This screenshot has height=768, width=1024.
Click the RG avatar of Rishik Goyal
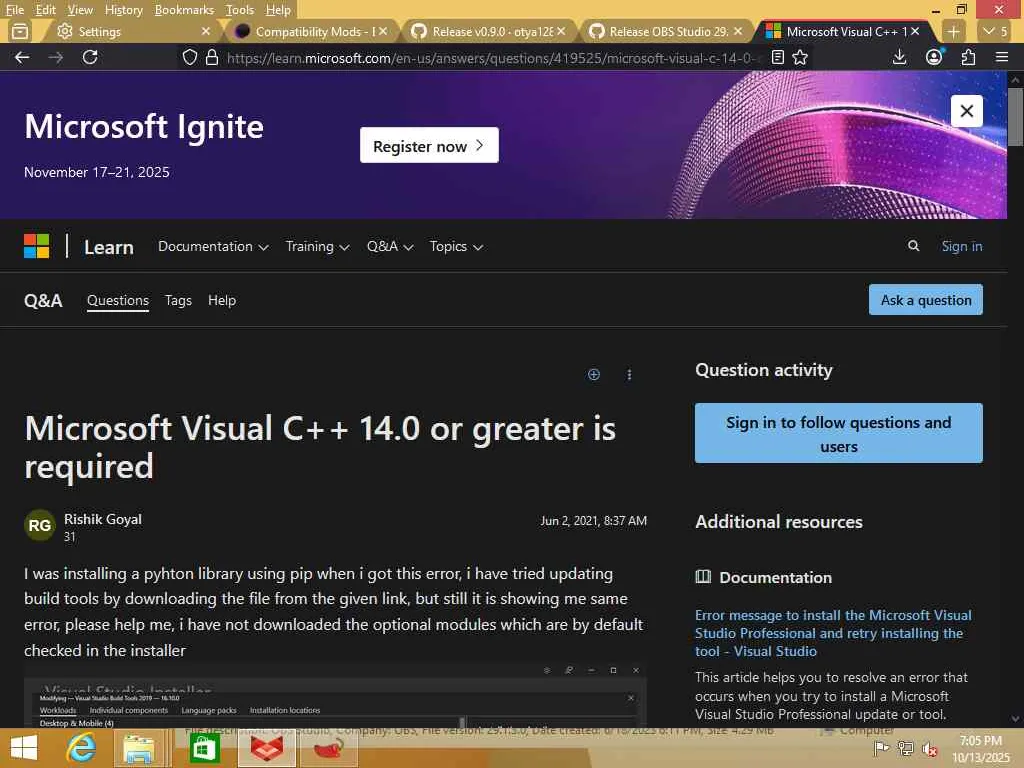click(39, 525)
